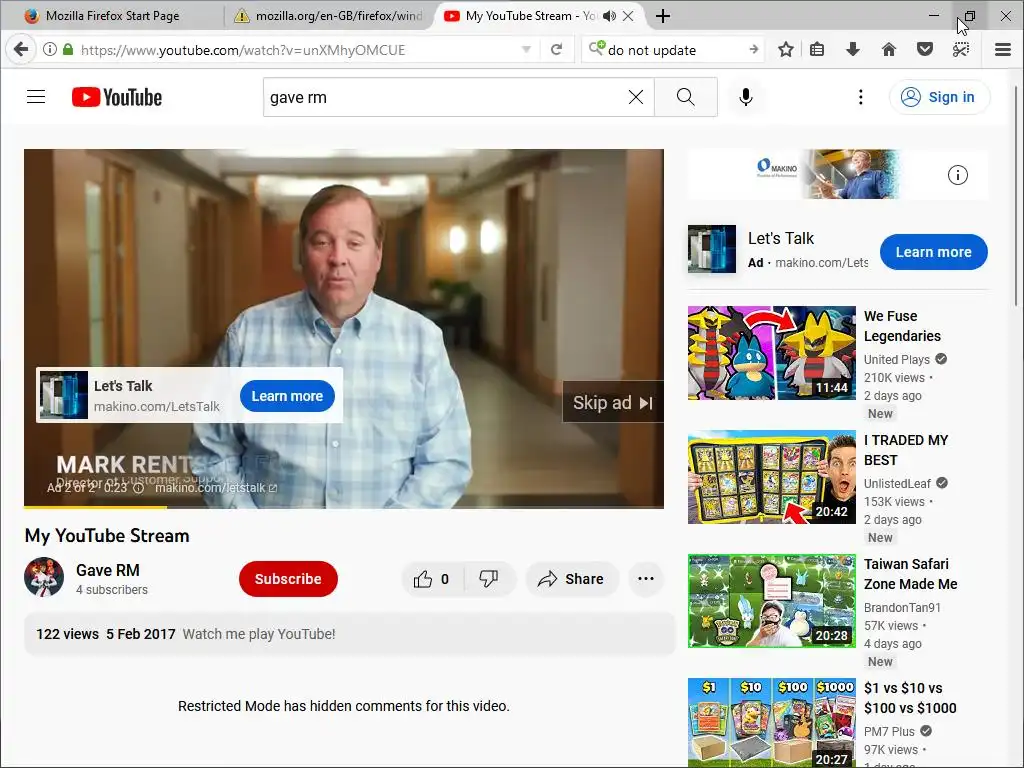
Task: Share the video
Action: tap(571, 579)
